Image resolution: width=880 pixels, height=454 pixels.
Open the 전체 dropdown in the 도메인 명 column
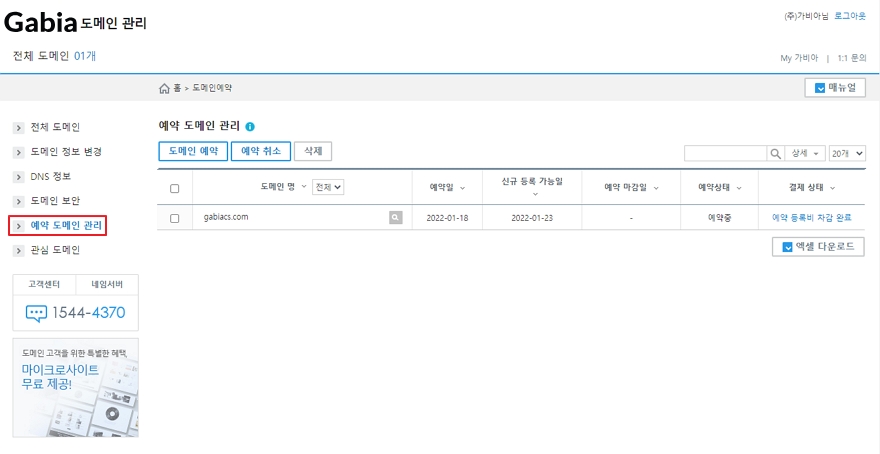[328, 187]
